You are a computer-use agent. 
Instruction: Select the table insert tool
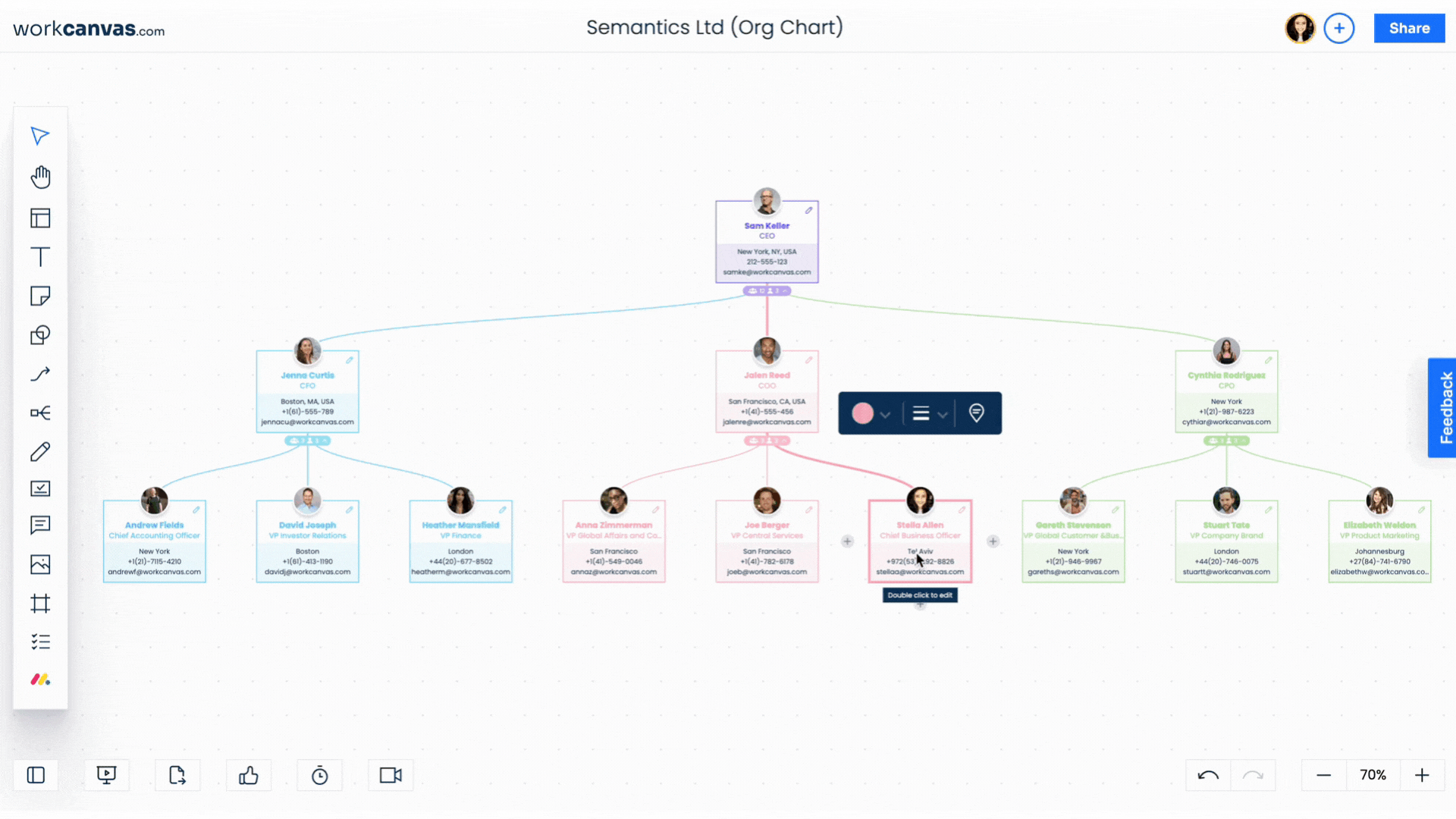tap(40, 218)
